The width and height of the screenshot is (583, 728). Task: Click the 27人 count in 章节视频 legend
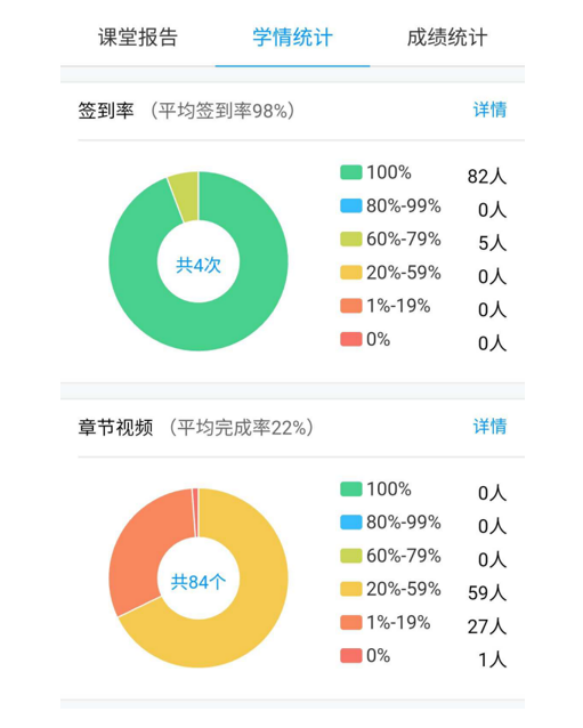coord(486,626)
